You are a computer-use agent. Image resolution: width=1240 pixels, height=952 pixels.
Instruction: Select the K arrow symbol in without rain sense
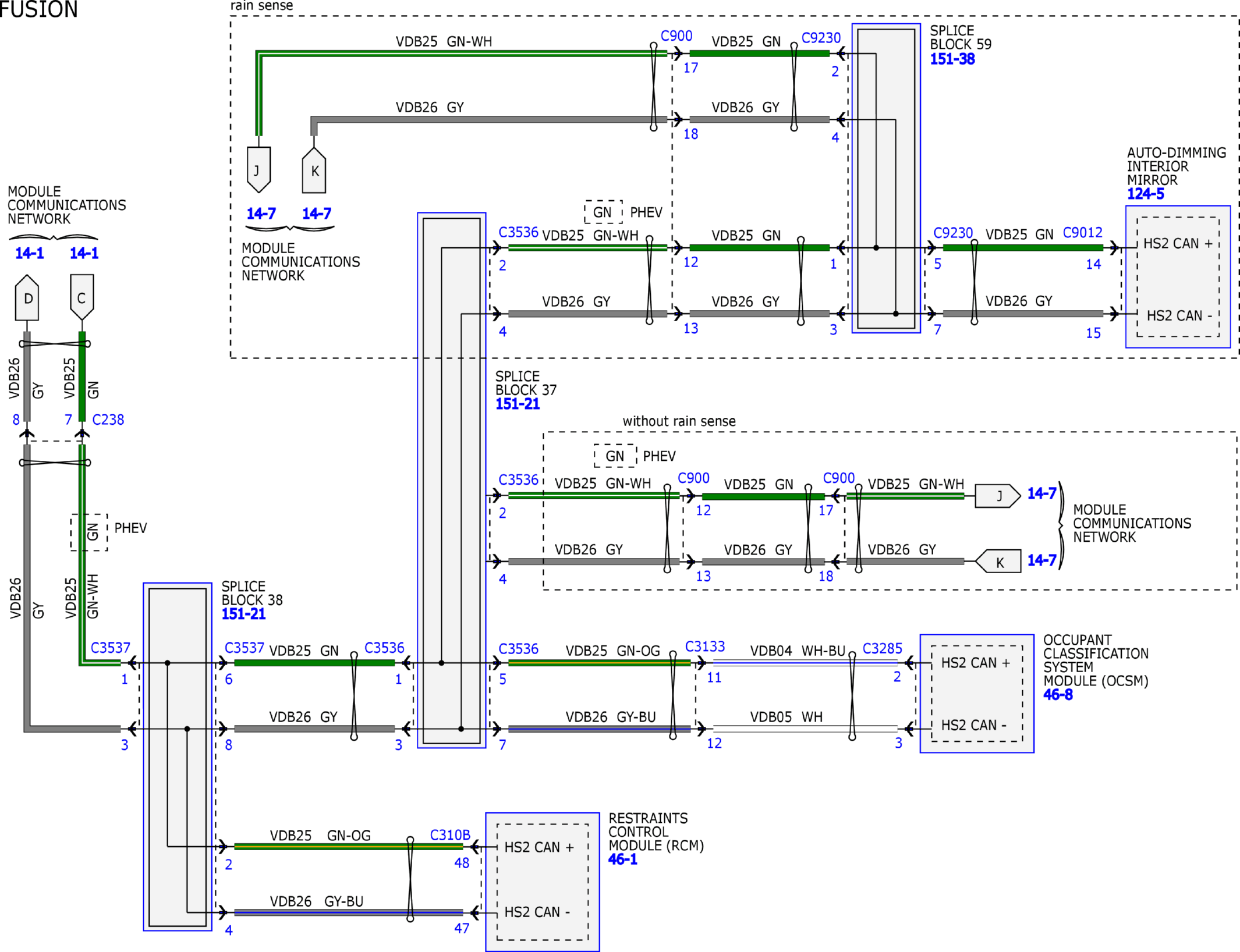click(x=998, y=561)
